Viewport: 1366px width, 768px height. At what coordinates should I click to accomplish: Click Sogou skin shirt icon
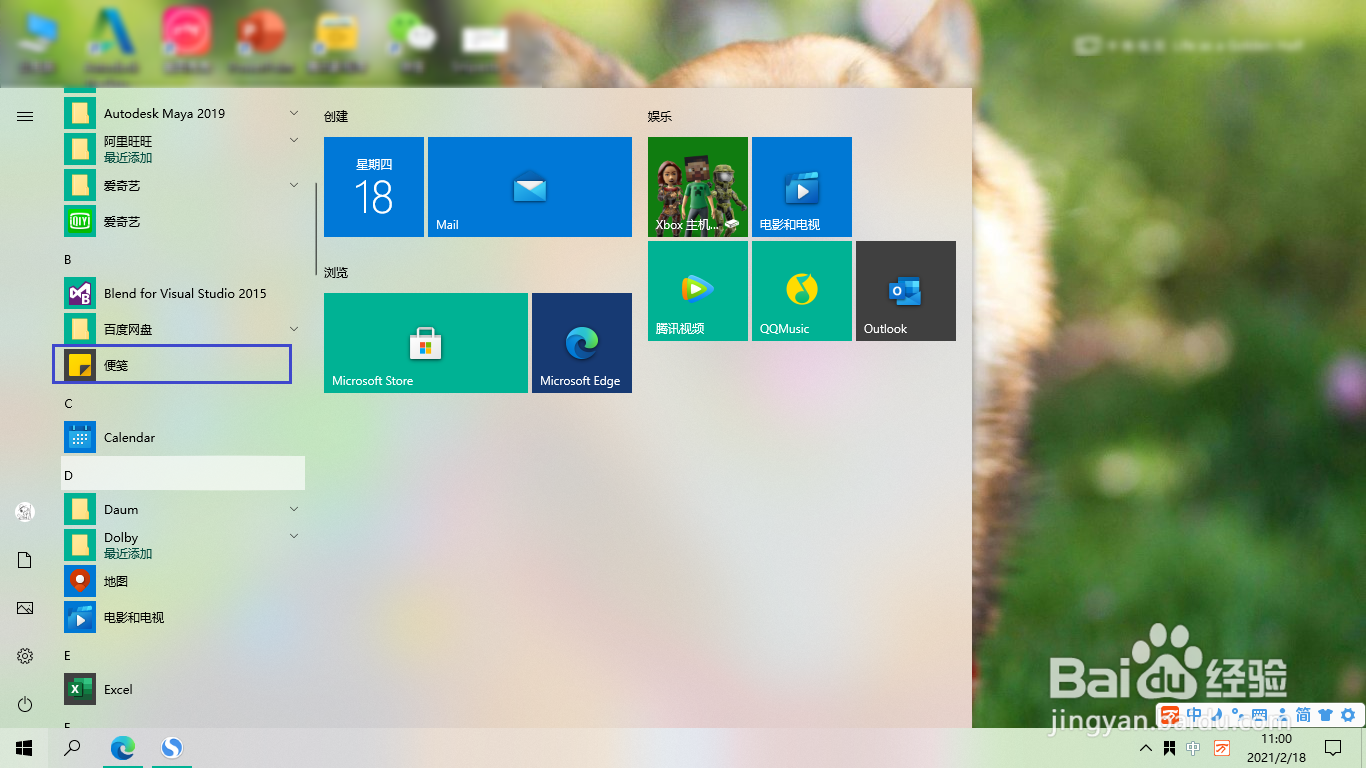[1326, 715]
